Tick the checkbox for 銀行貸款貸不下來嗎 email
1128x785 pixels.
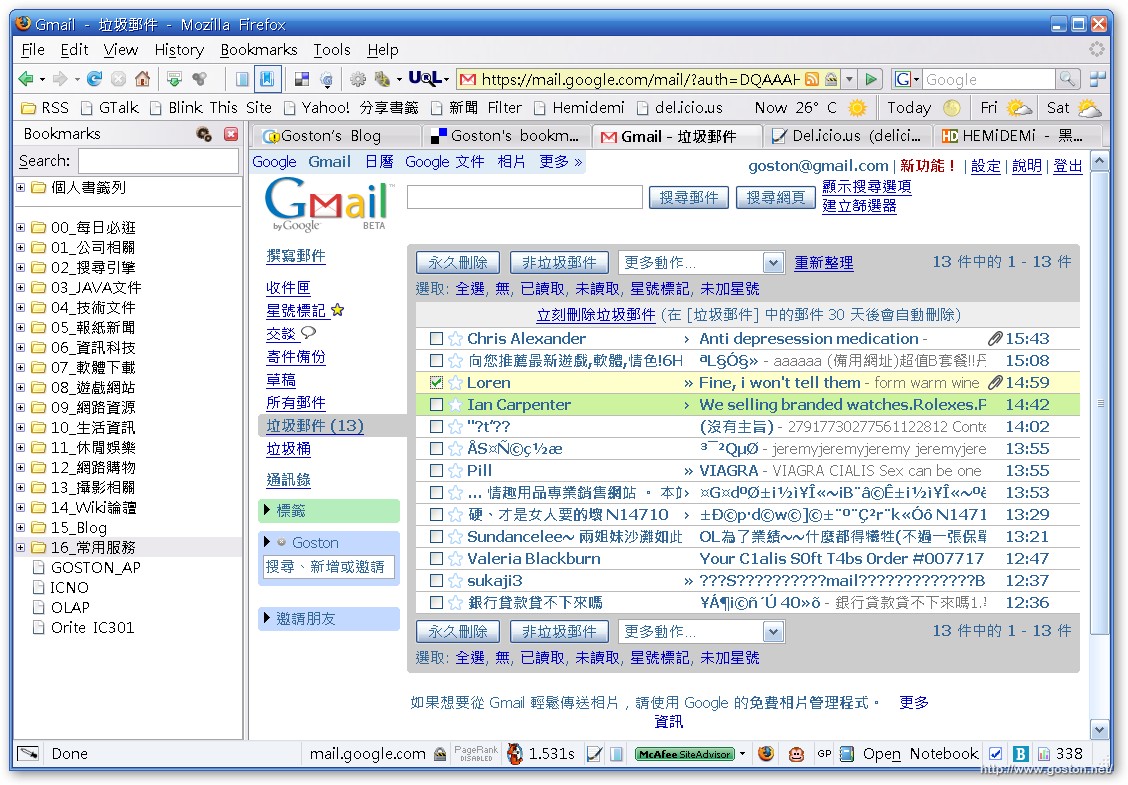(436, 603)
